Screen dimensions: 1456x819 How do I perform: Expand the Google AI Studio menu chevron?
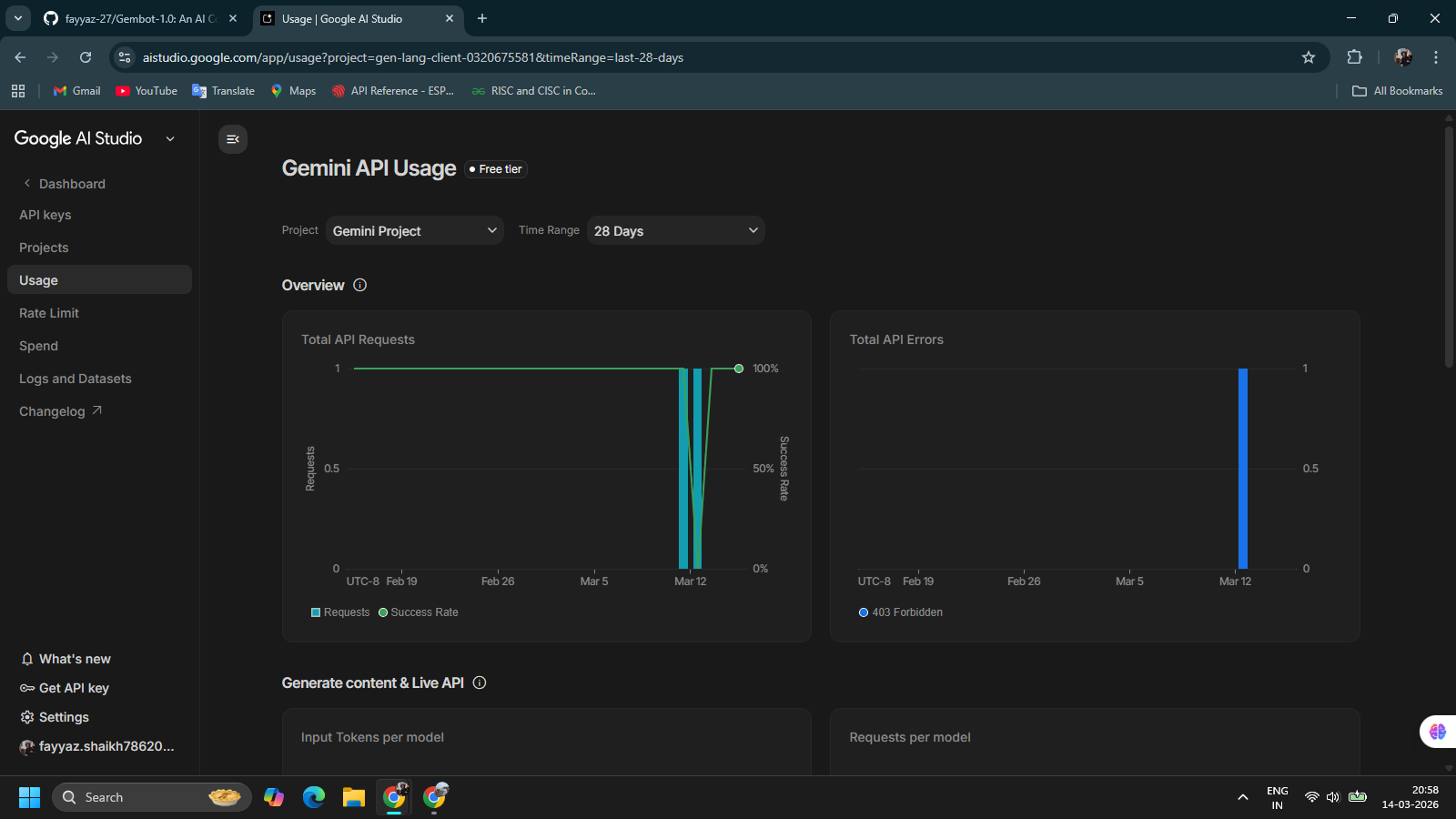170,139
